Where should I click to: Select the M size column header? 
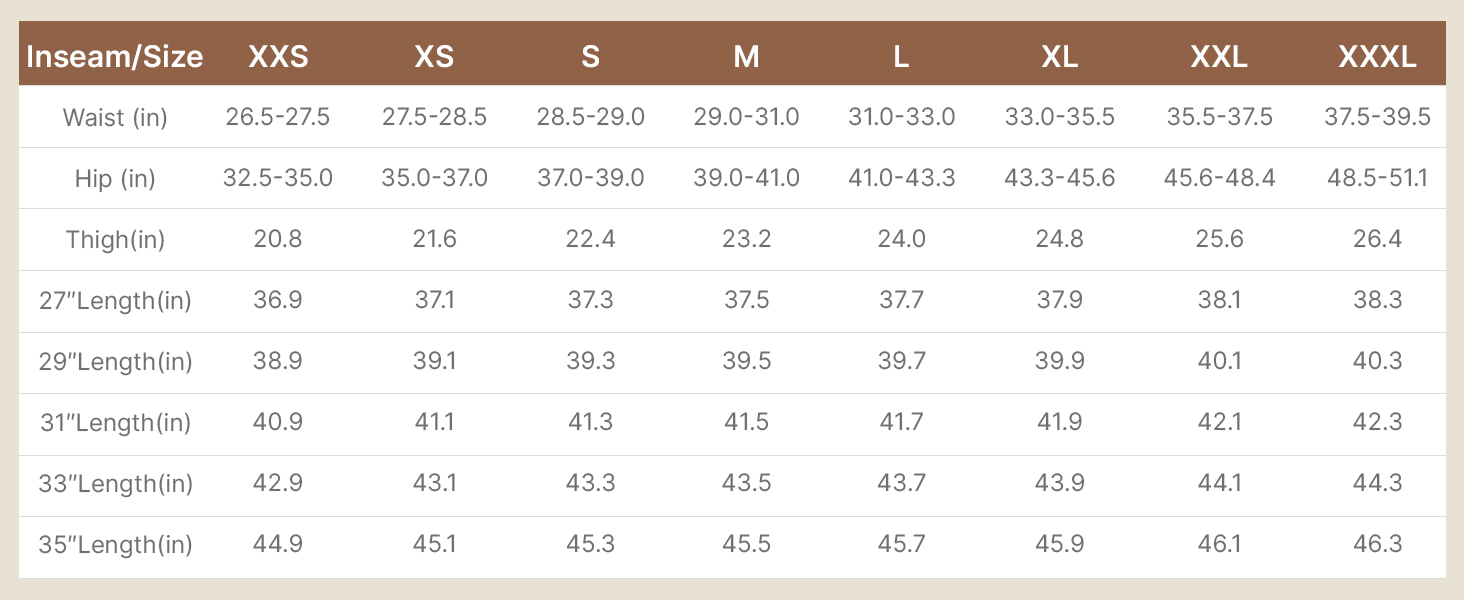(x=746, y=56)
